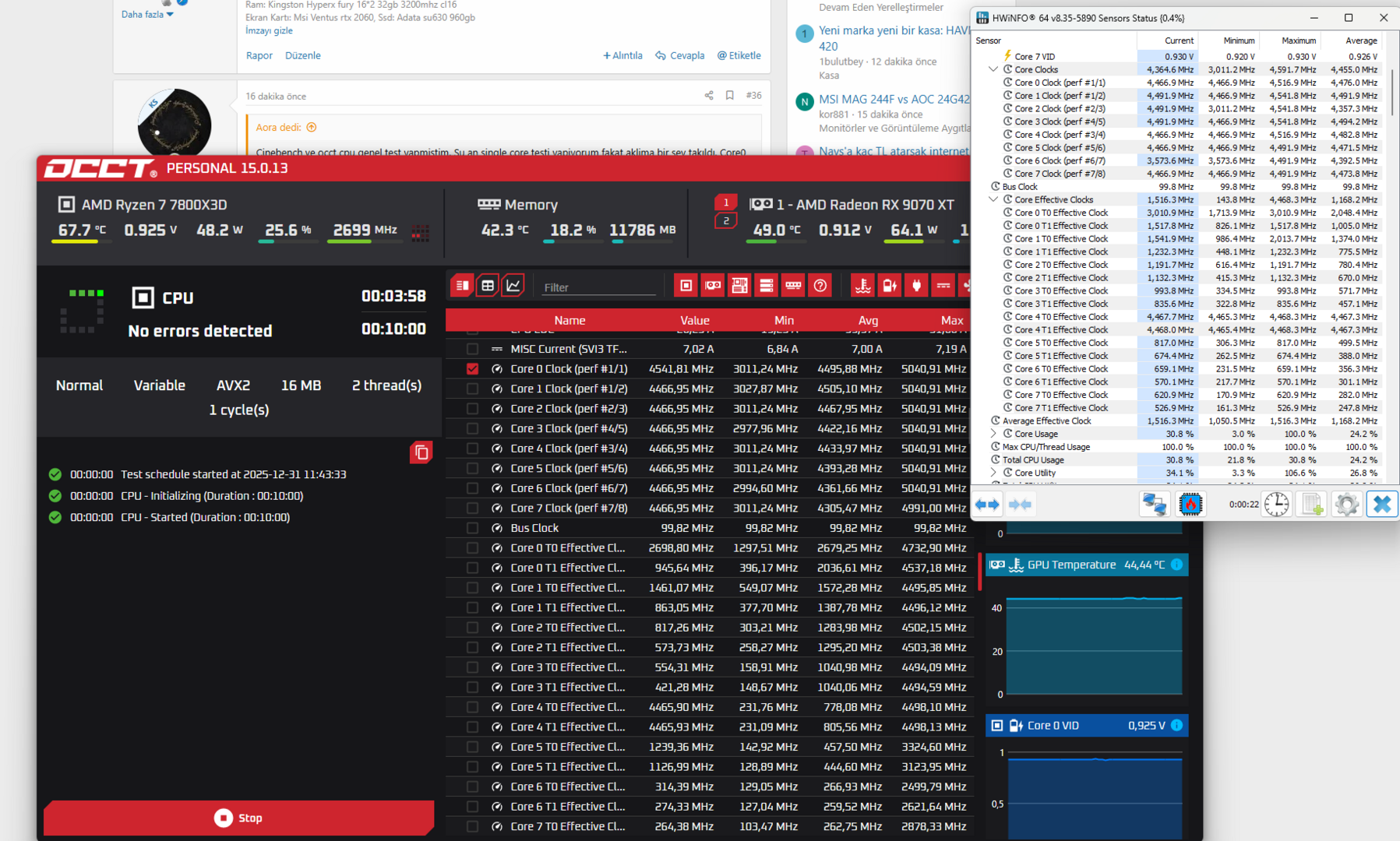Open HWiNFO remote network monitoring icon

pyautogui.click(x=1154, y=505)
